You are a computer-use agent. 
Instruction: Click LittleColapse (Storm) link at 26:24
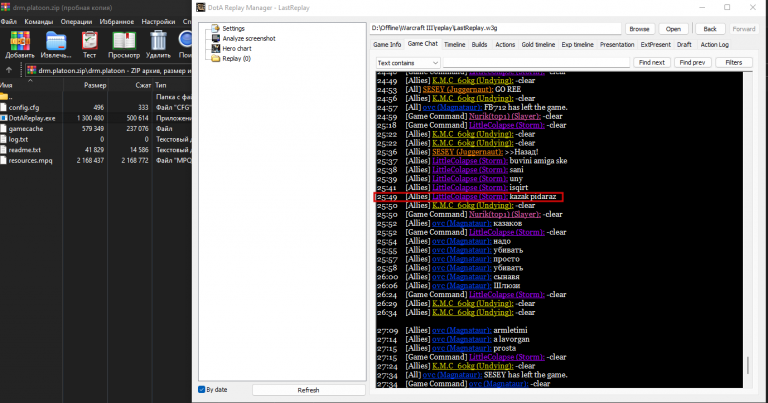click(x=506, y=295)
